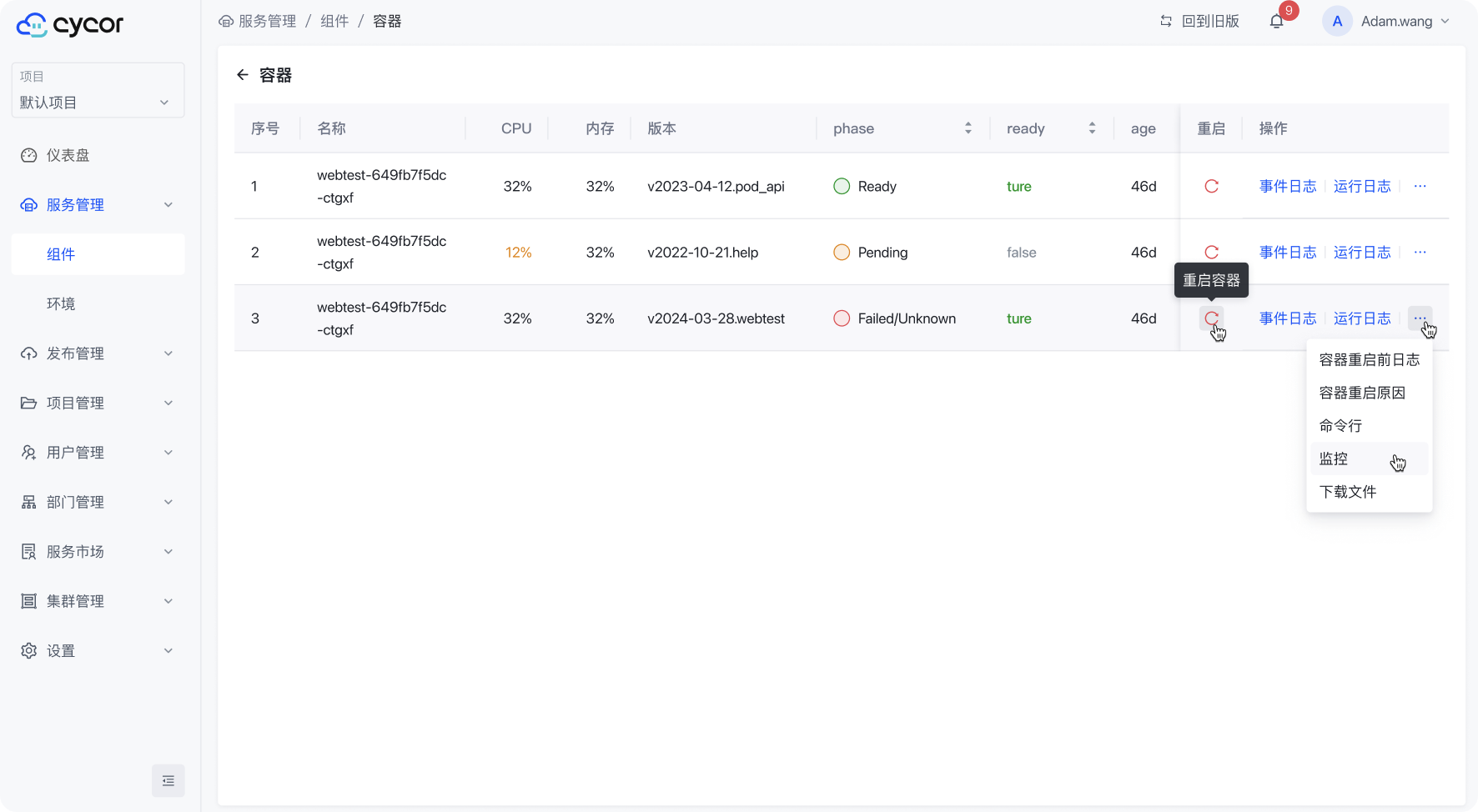Click the sidebar collapse icon at bottom
This screenshot has width=1478, height=812.
pos(168,780)
